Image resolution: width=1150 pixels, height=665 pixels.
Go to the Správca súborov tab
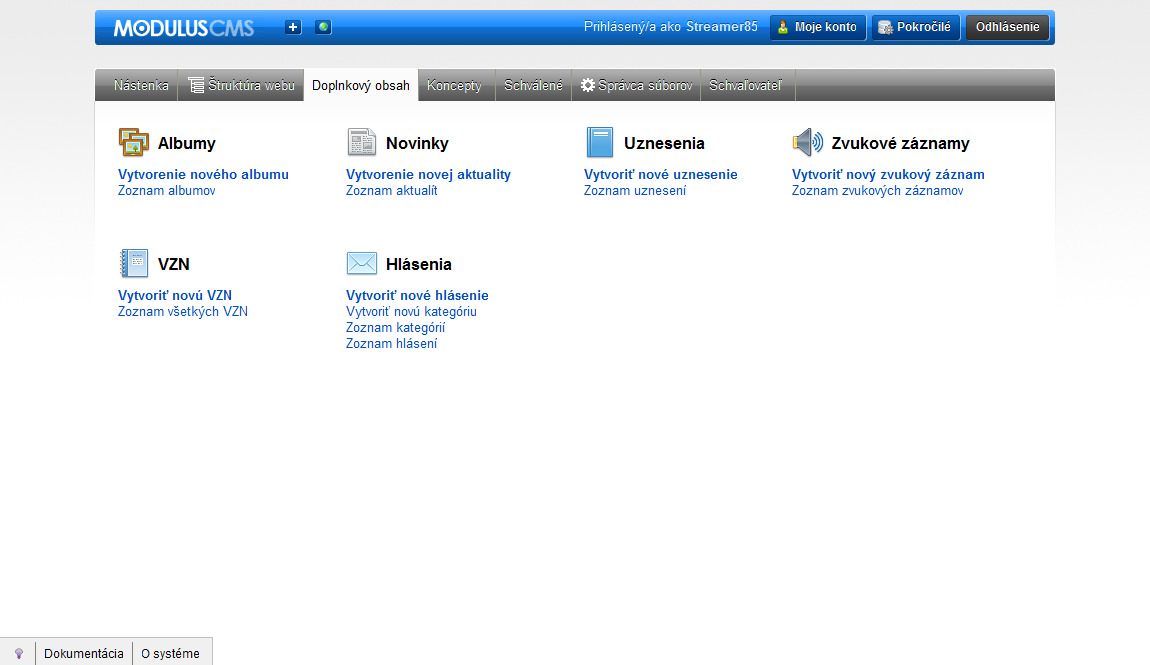click(x=636, y=86)
